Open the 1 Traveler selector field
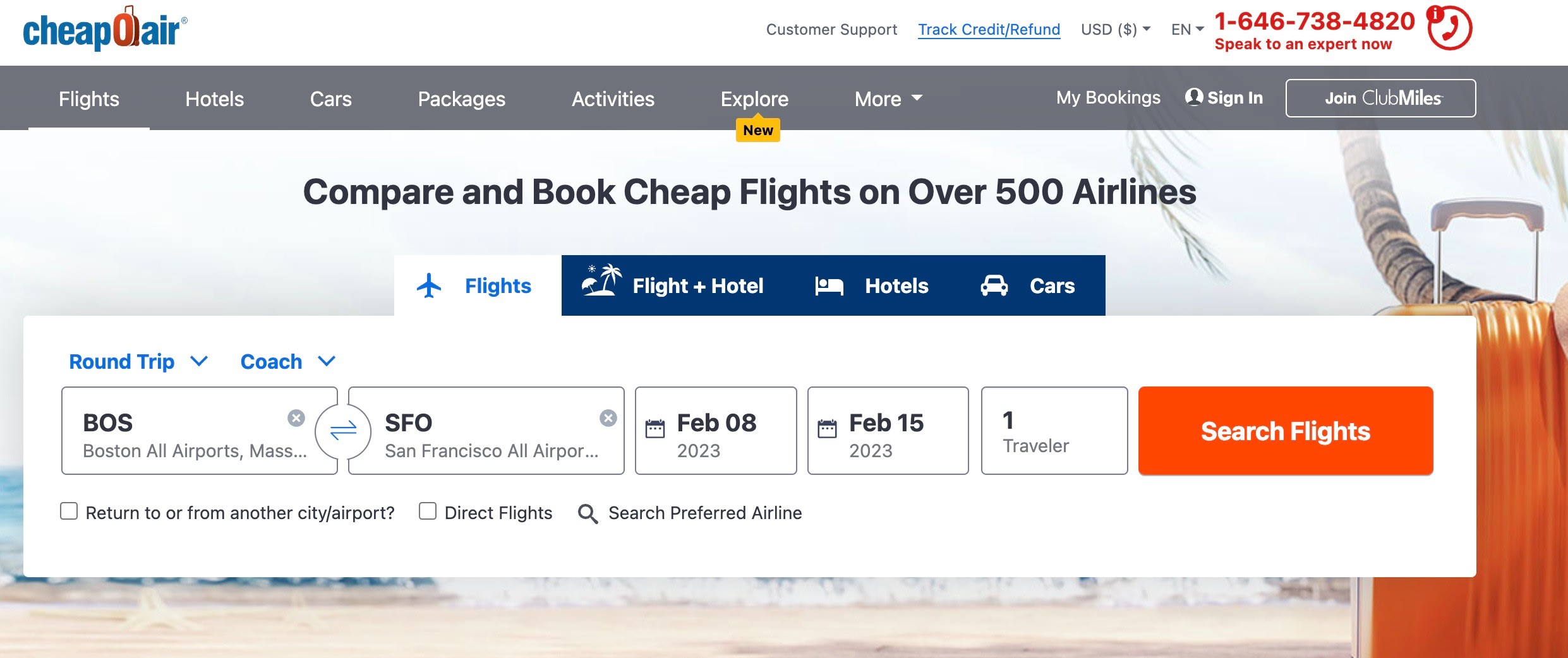 [x=1054, y=431]
